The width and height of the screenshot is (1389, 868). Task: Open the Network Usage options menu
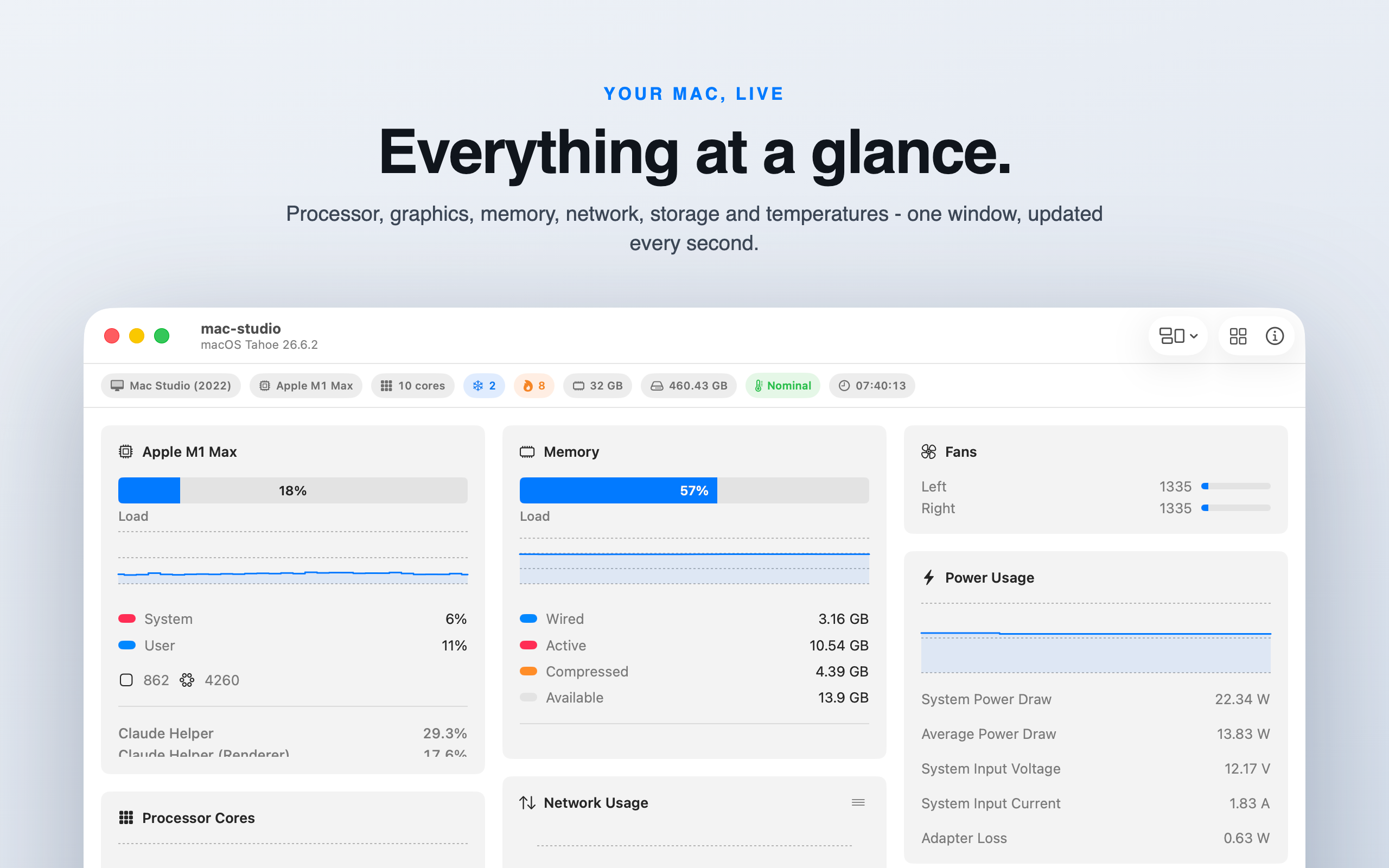858,802
